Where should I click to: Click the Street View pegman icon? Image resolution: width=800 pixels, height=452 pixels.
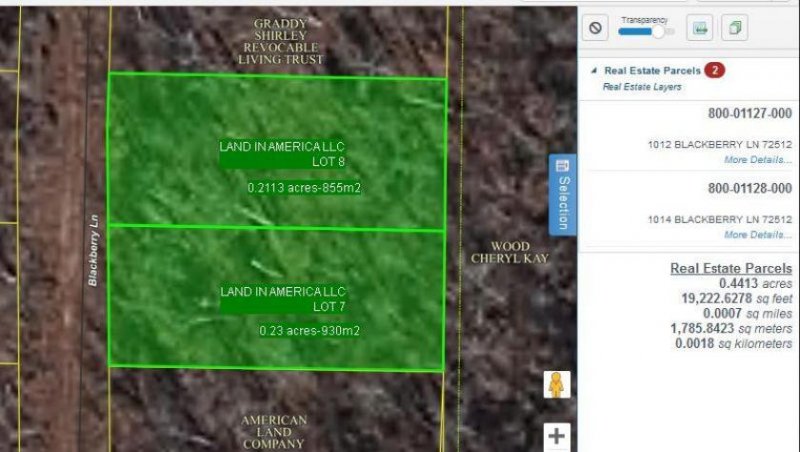coord(556,385)
